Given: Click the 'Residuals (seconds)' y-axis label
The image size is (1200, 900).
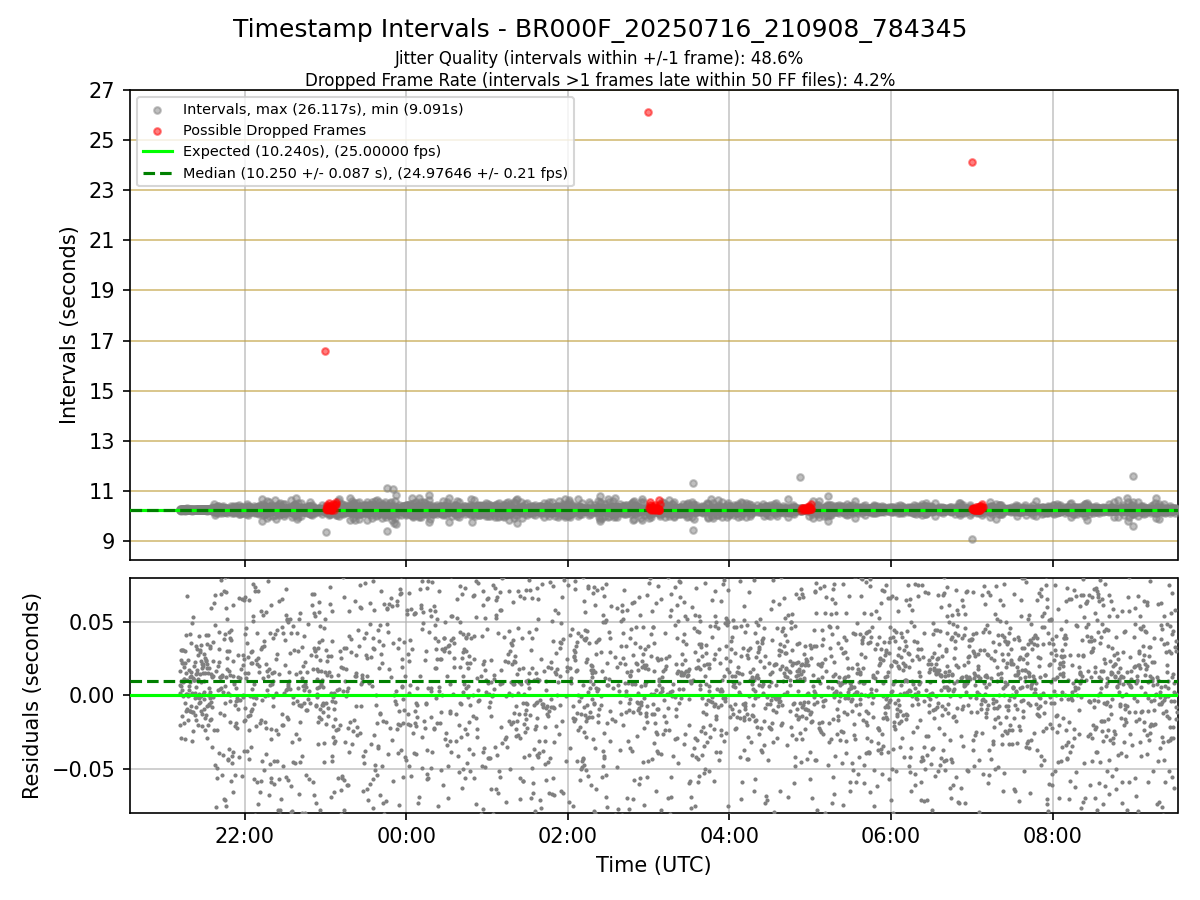Looking at the screenshot, I should point(32,696).
